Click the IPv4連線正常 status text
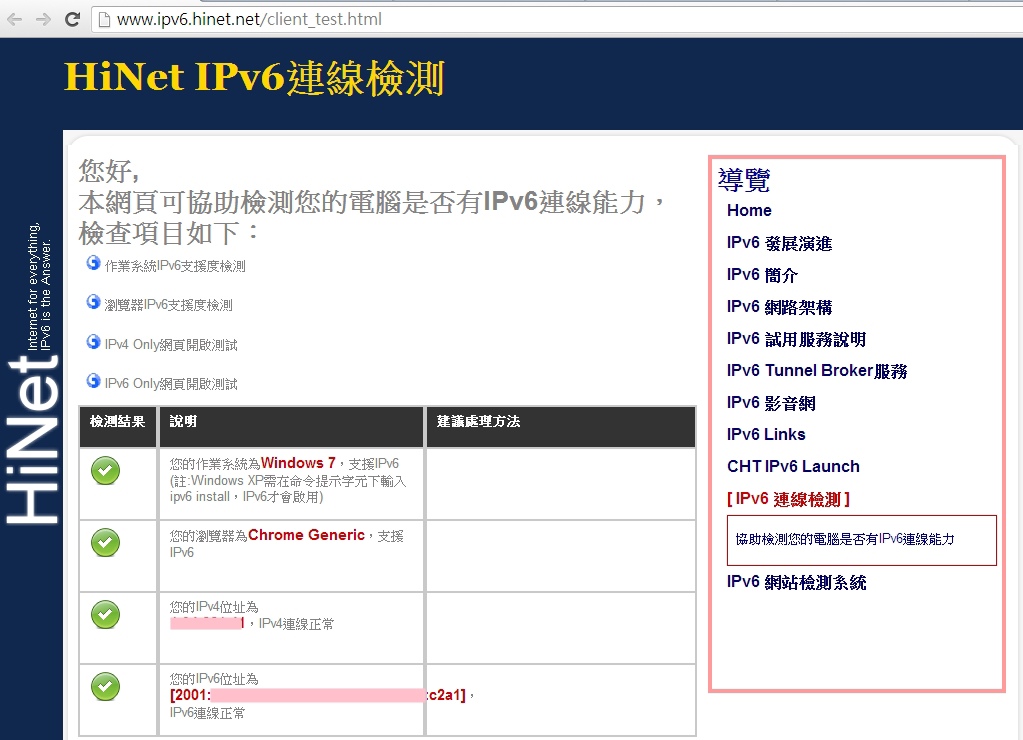 pos(296,624)
